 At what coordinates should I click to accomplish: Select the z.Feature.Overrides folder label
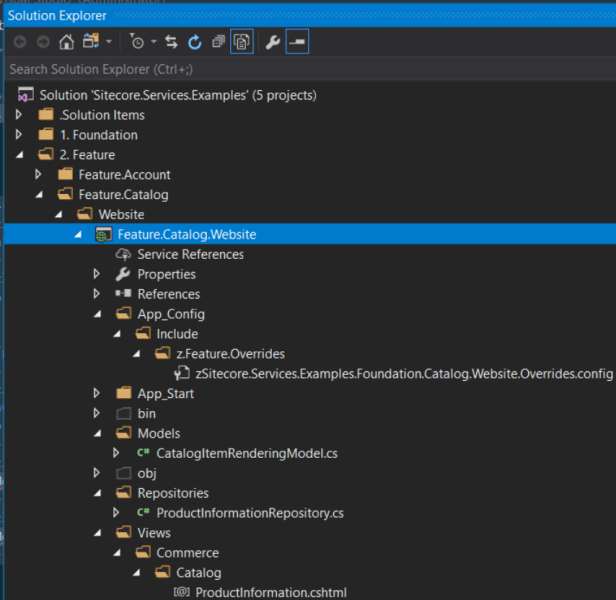pos(230,354)
